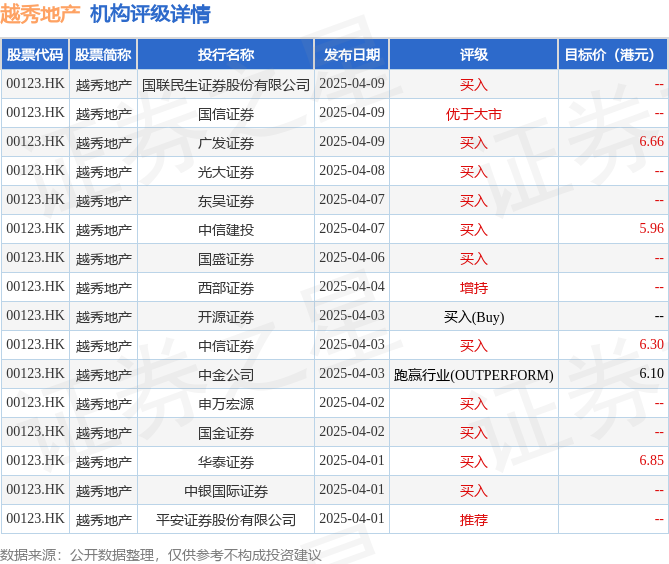This screenshot has height=564, width=669.
Task: Select the 华泰证券 cell
Action: click(x=226, y=462)
